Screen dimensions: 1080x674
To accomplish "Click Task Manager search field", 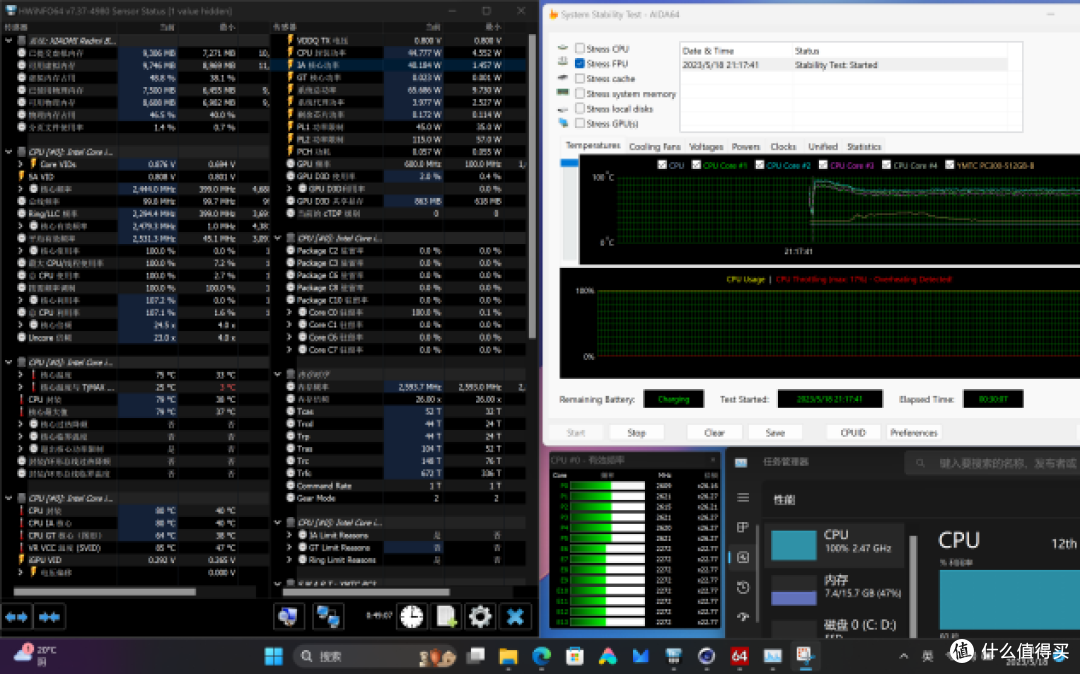I will tap(992, 463).
